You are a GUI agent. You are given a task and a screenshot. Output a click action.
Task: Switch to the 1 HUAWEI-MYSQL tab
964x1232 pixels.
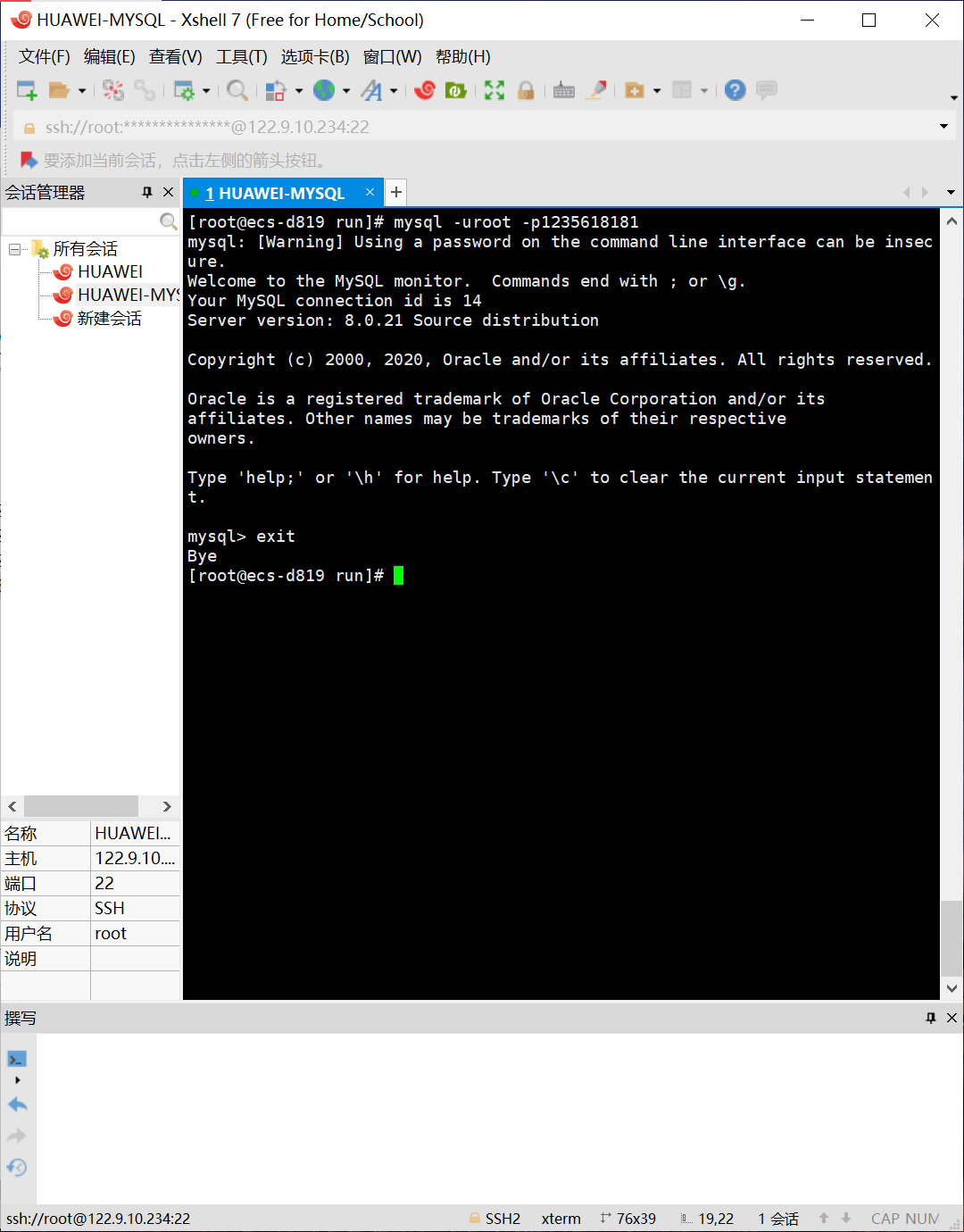(275, 193)
